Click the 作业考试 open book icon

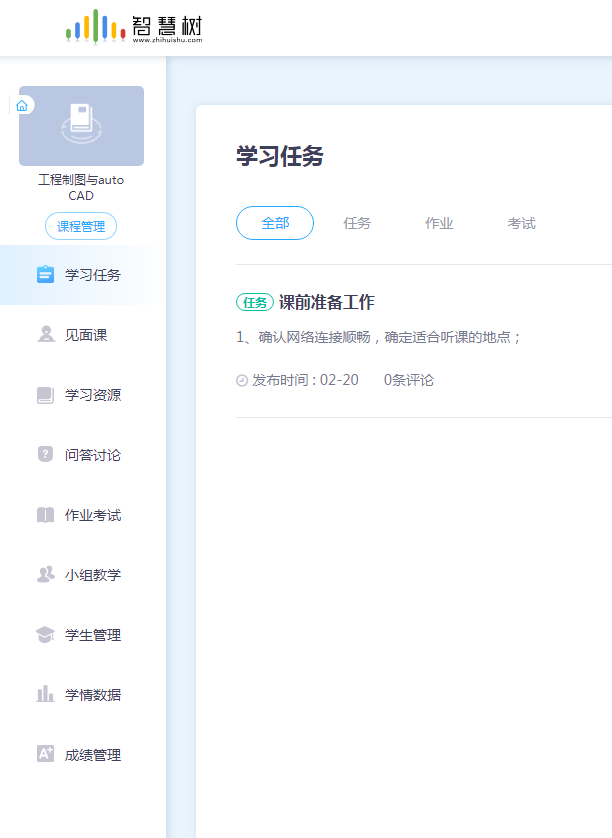(x=45, y=515)
